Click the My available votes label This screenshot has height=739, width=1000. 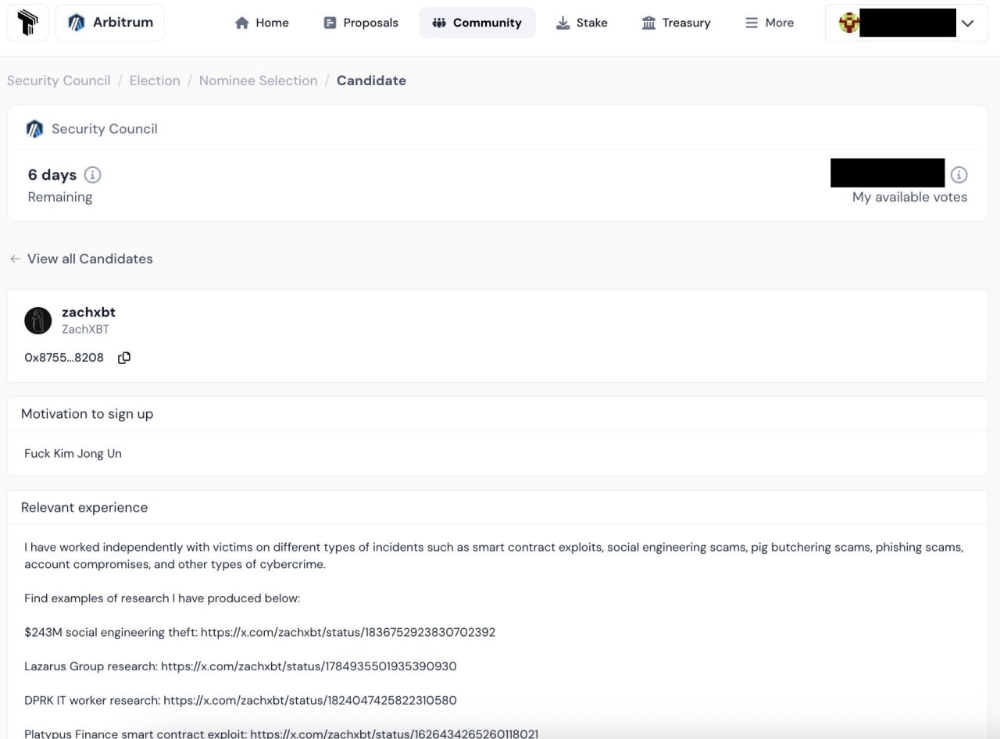click(x=909, y=197)
